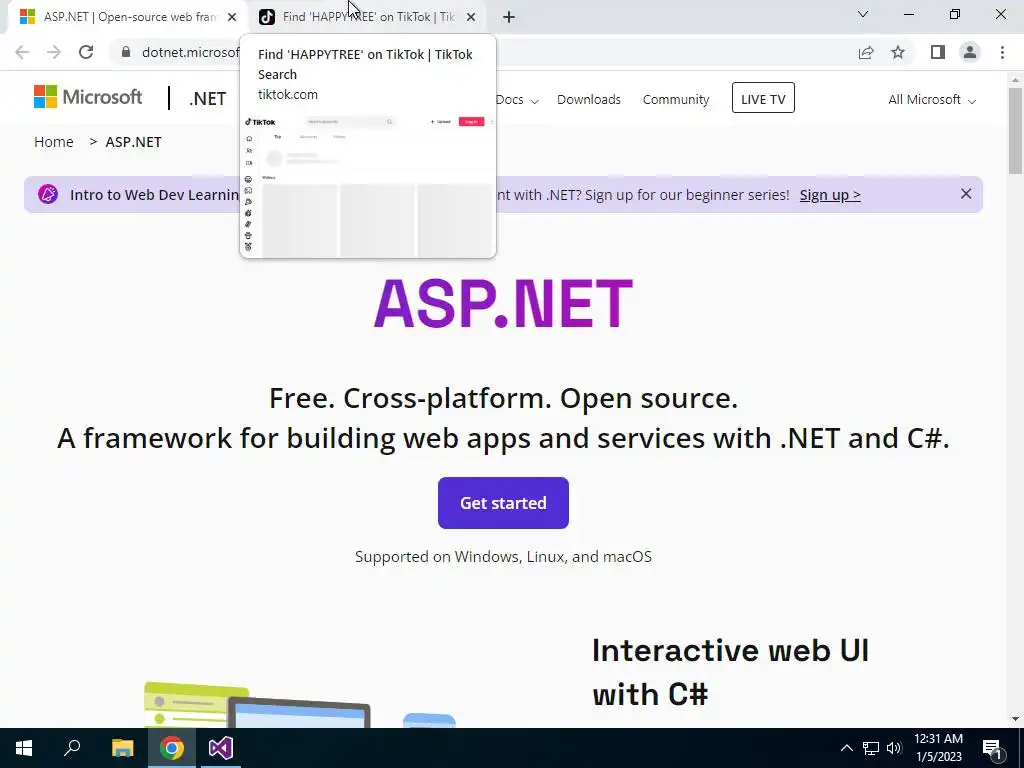Click the page vertical scrollbar

click(x=1015, y=131)
